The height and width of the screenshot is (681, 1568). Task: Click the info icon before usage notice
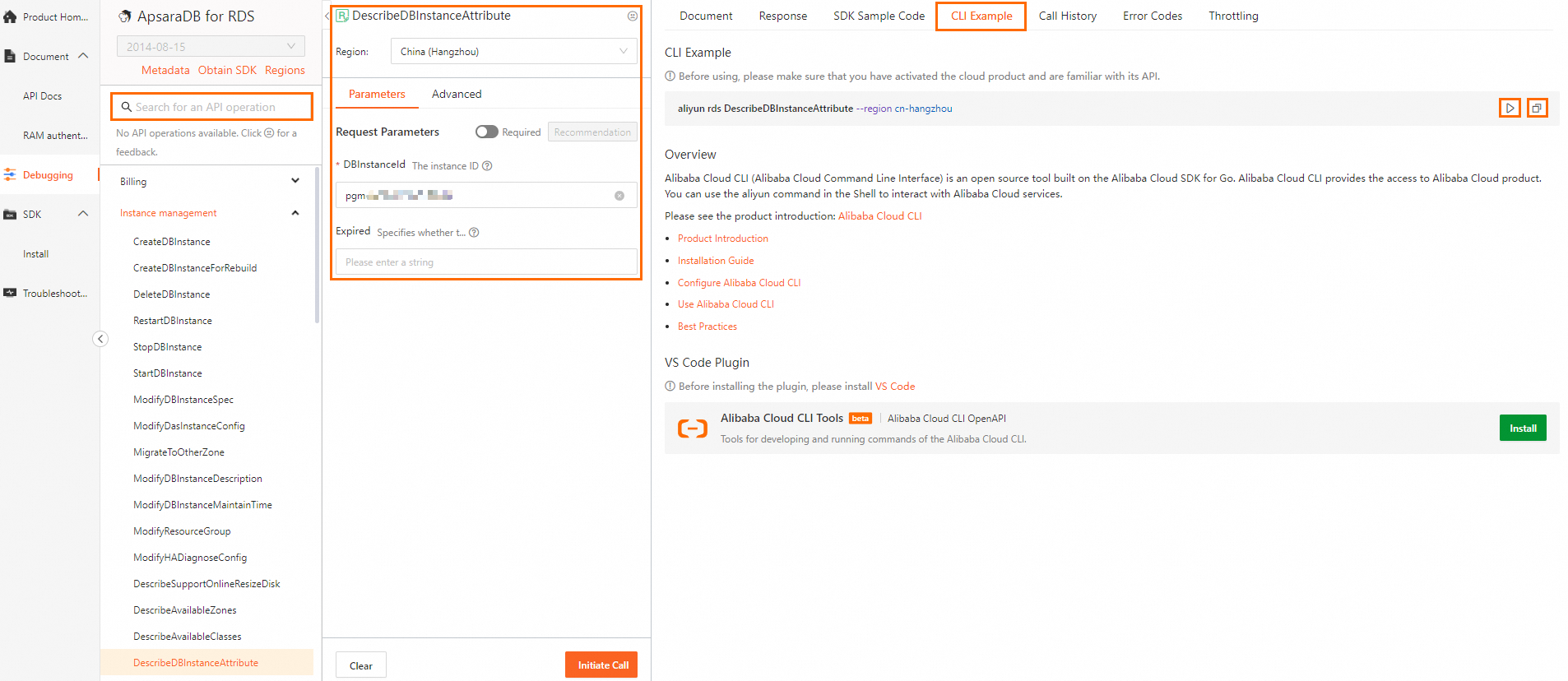(670, 76)
